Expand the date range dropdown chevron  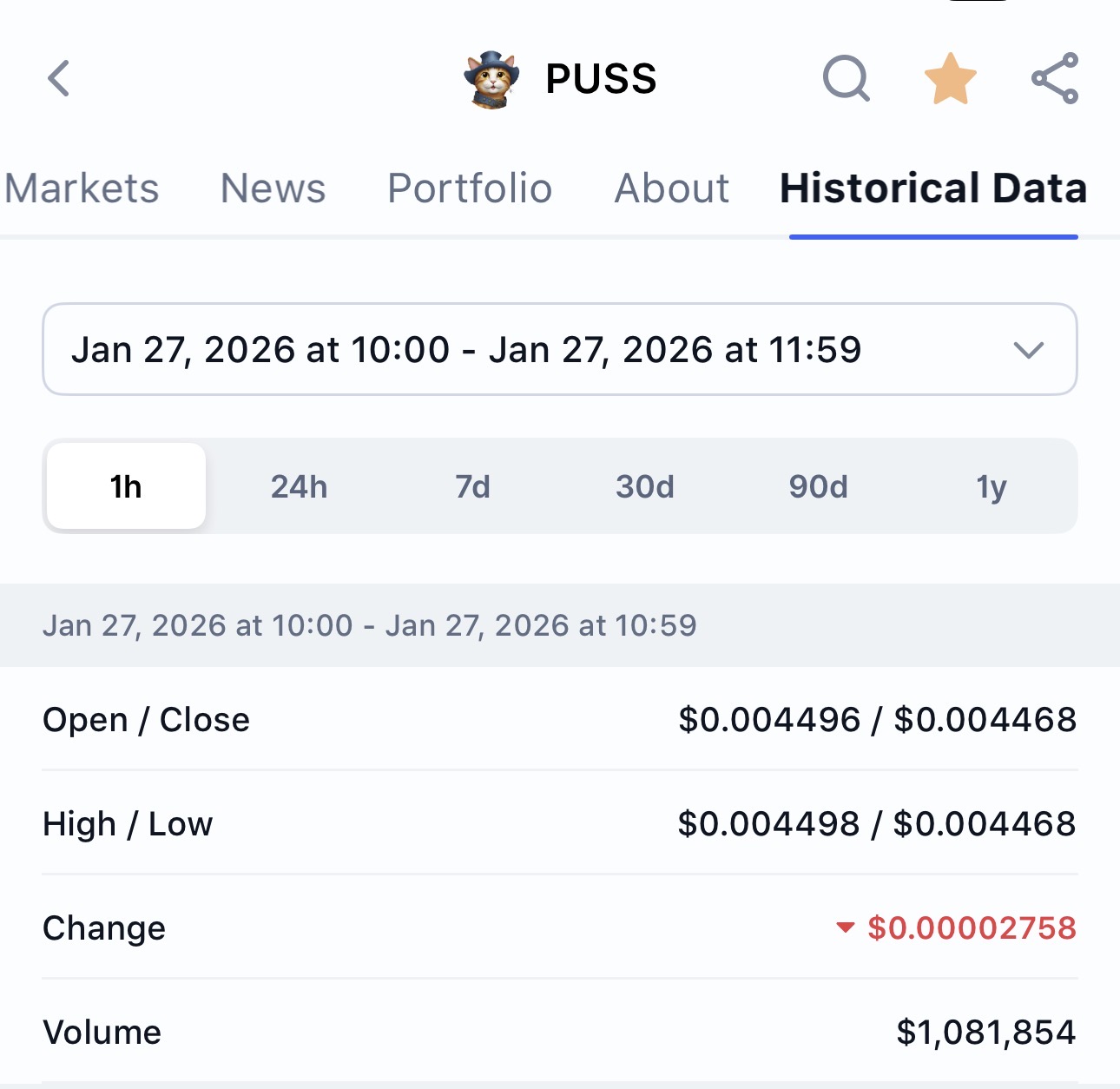tap(1028, 350)
